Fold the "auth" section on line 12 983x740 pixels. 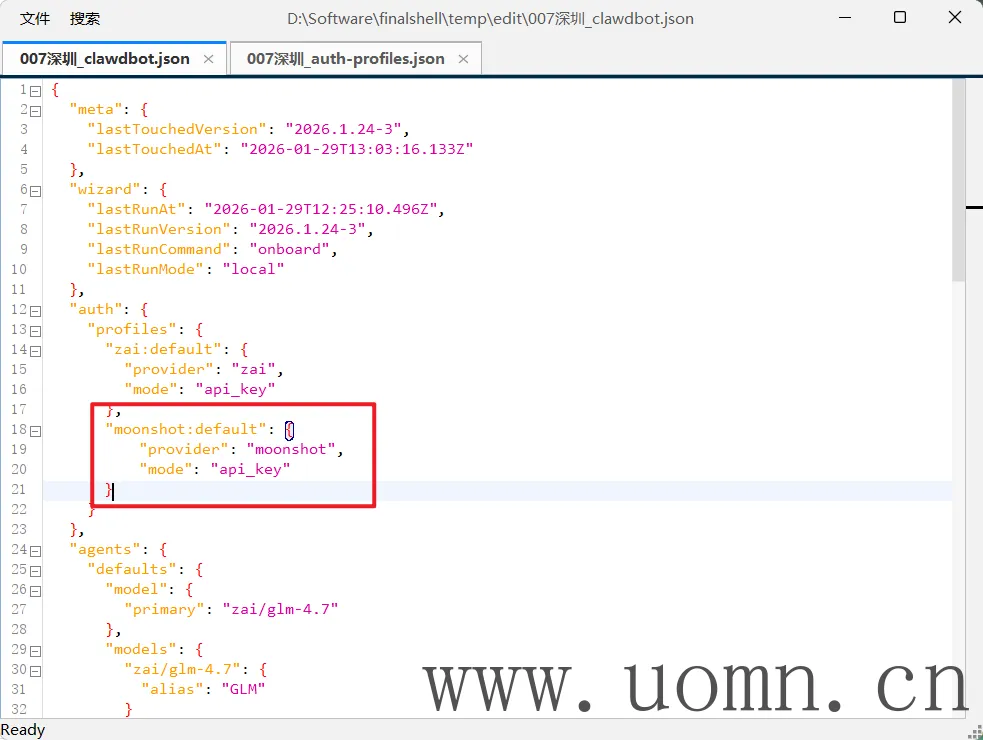pos(36,310)
